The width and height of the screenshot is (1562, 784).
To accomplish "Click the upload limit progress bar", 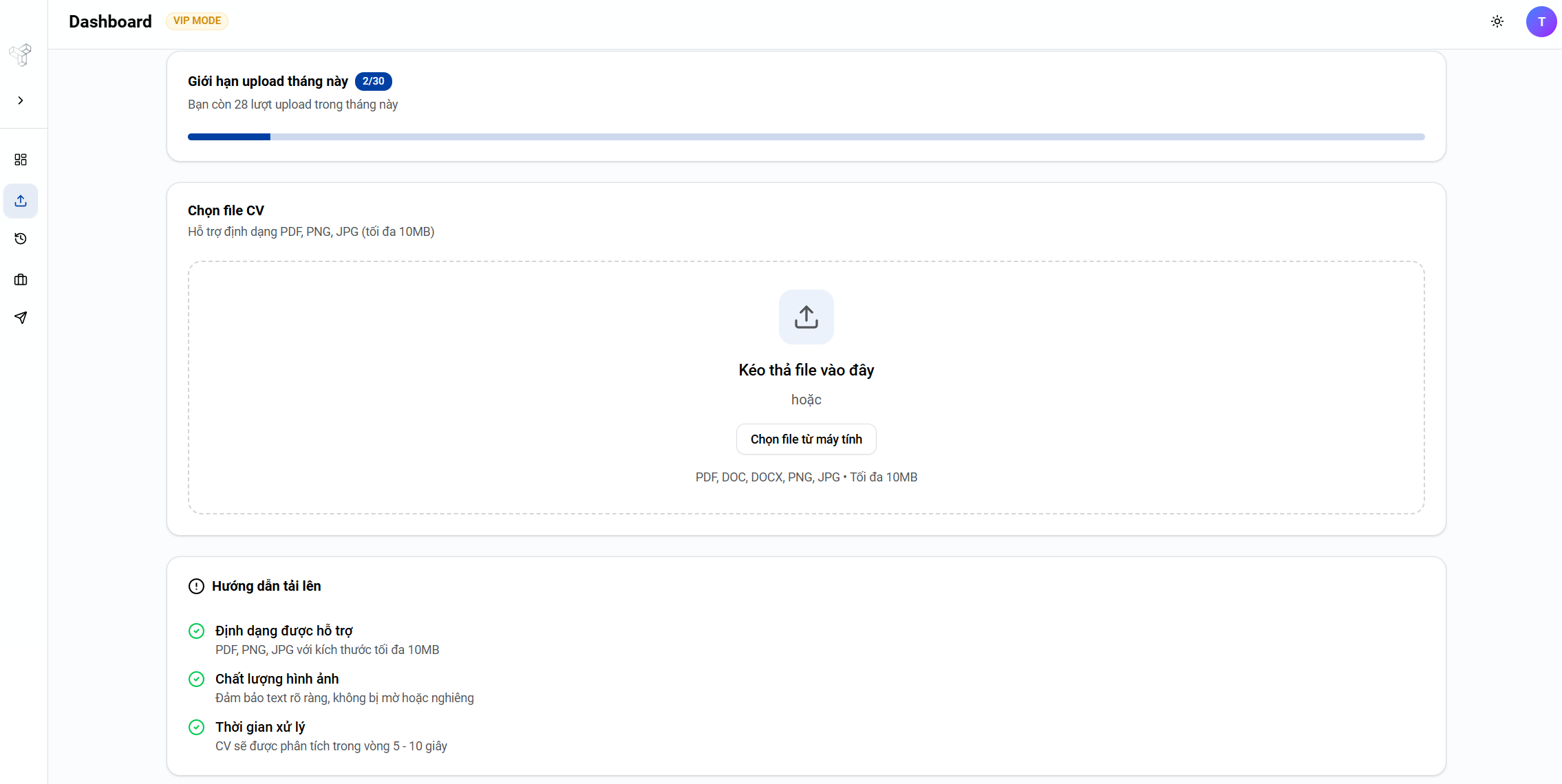I will point(806,137).
